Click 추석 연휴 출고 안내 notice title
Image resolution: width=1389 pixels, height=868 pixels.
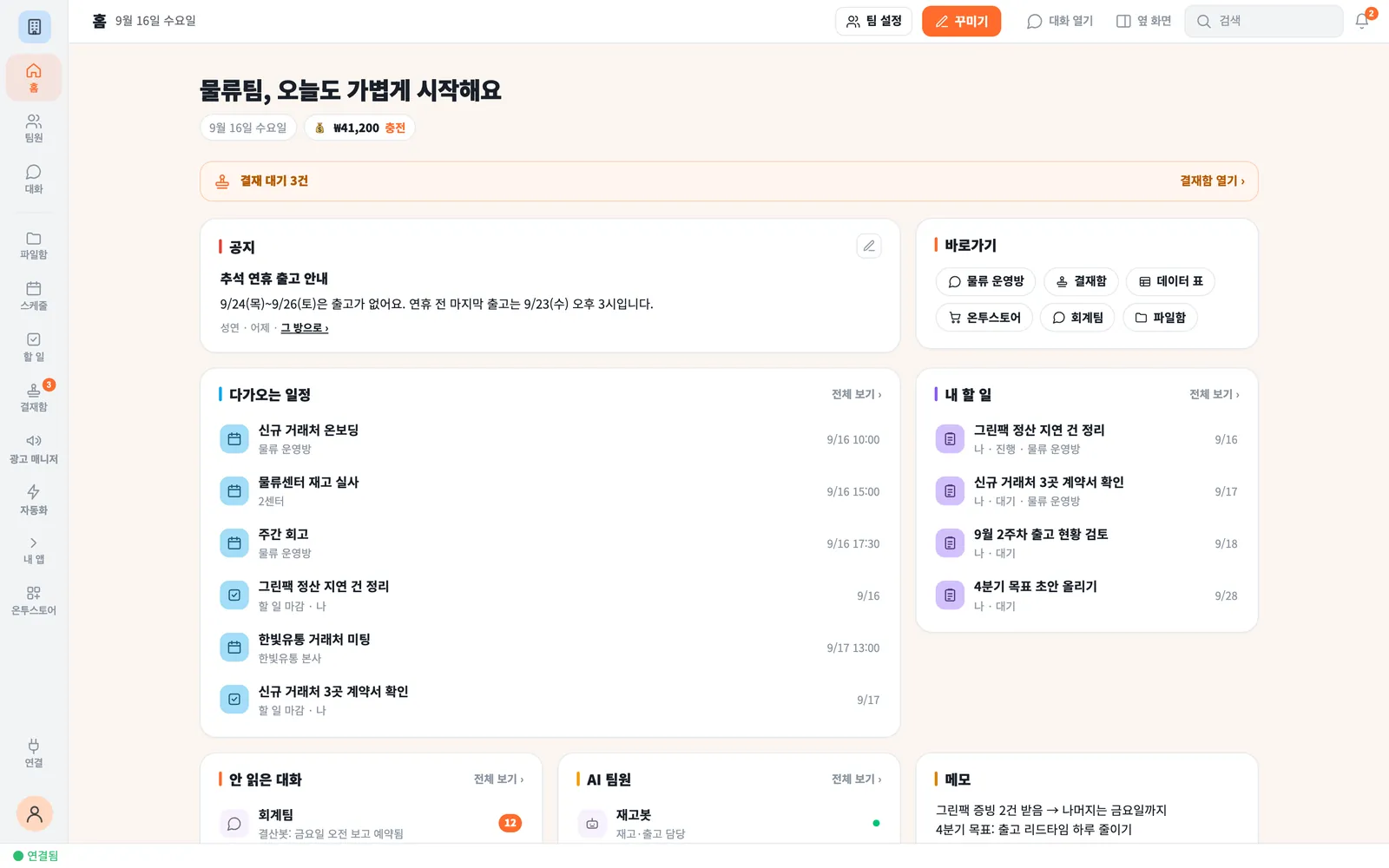click(273, 279)
